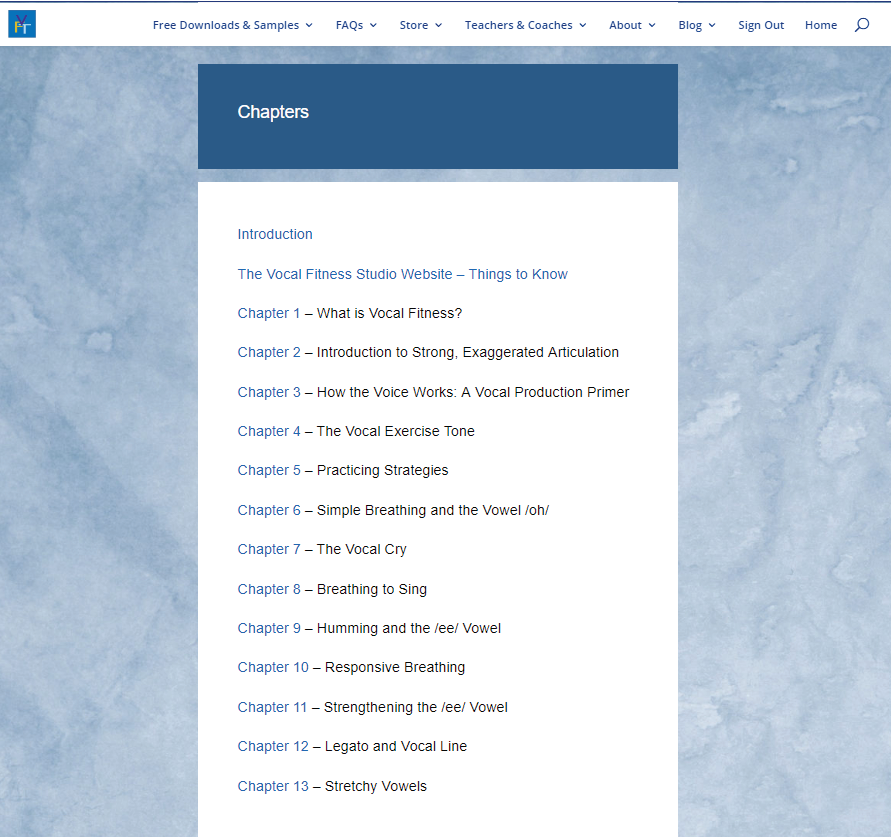Viewport: 892px width, 837px height.
Task: Open the Introduction link
Action: (275, 234)
